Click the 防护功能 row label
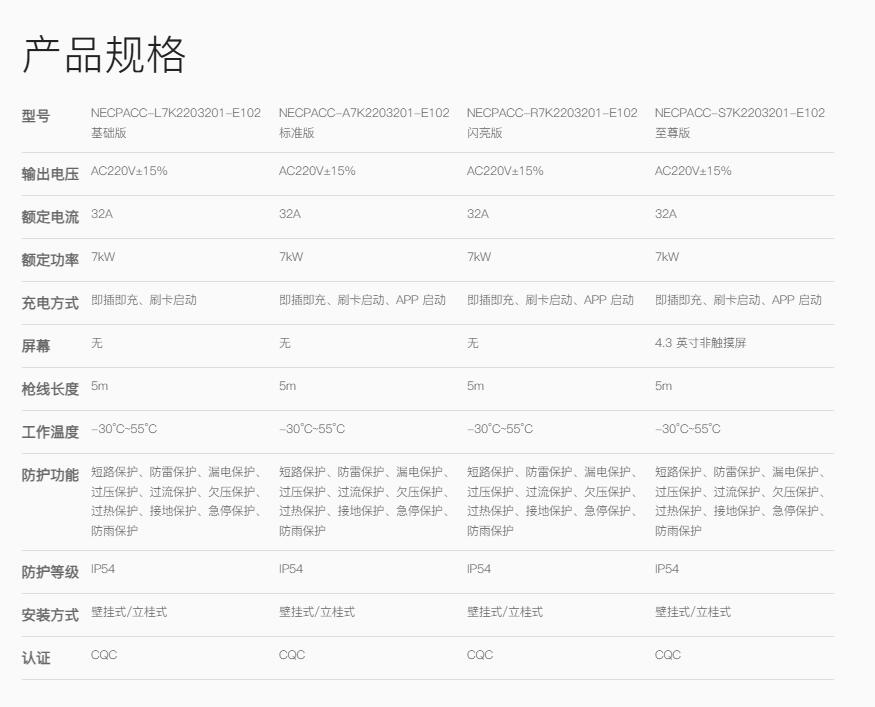This screenshot has height=707, width=875. coord(50,475)
